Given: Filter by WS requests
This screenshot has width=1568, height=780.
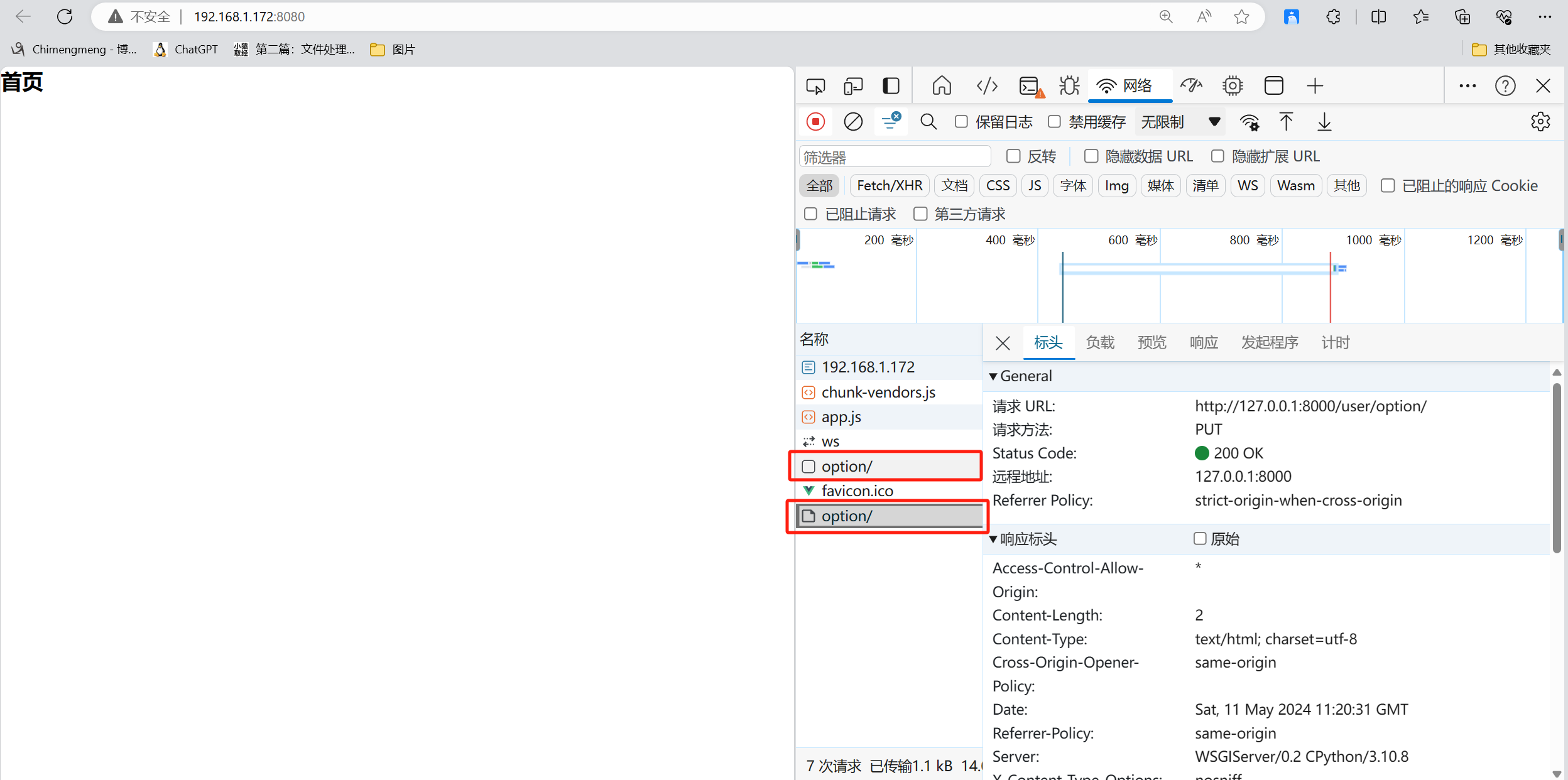Looking at the screenshot, I should 1248,185.
